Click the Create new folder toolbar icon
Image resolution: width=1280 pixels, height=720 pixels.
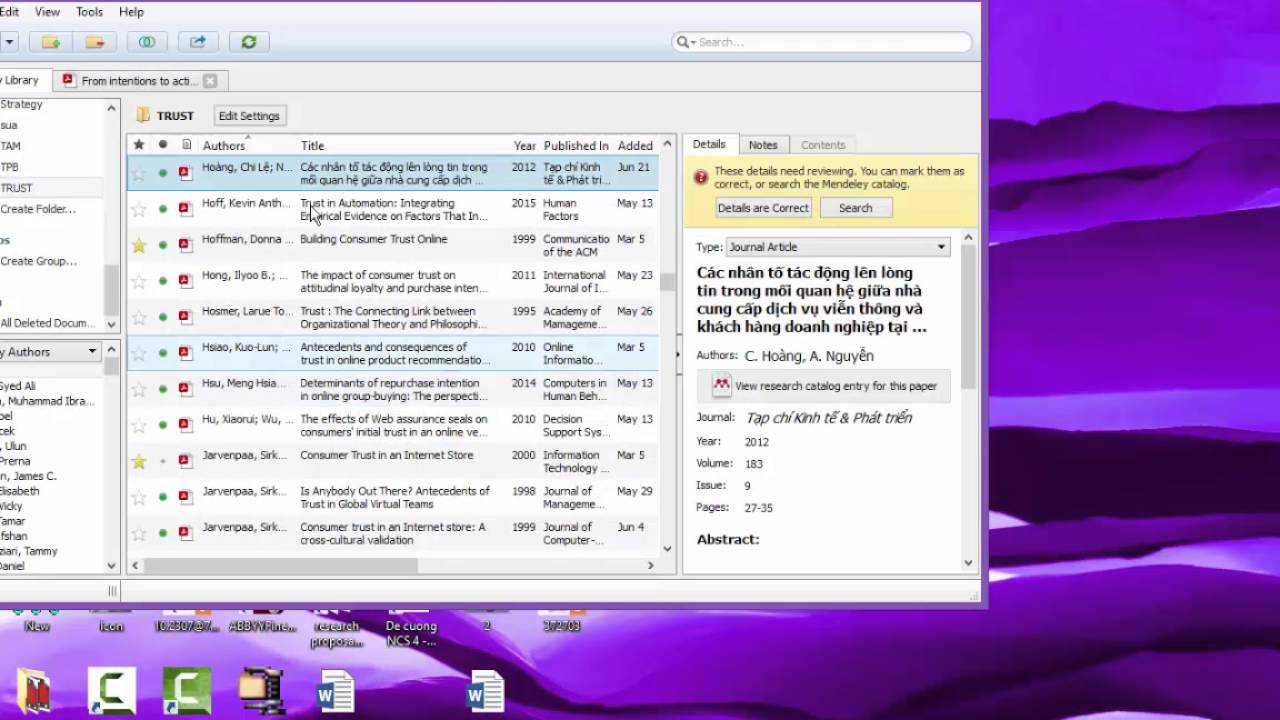(51, 42)
